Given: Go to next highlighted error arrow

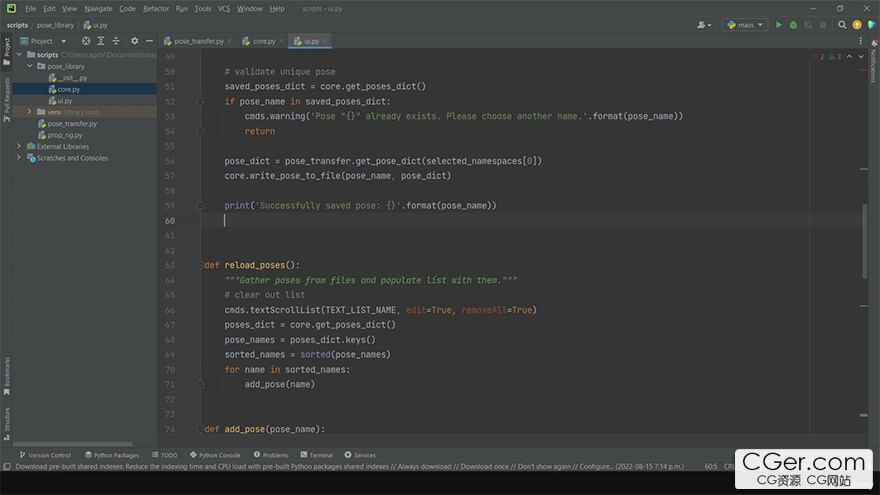Looking at the screenshot, I should [x=861, y=57].
